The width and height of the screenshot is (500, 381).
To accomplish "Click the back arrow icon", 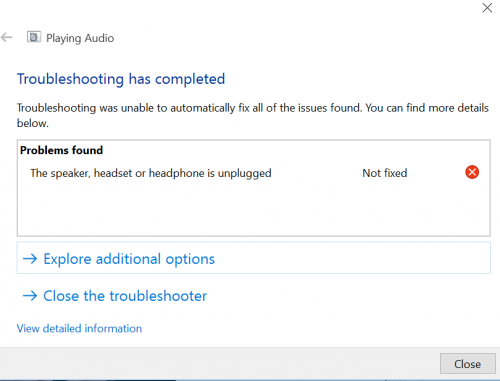I will tap(7, 38).
